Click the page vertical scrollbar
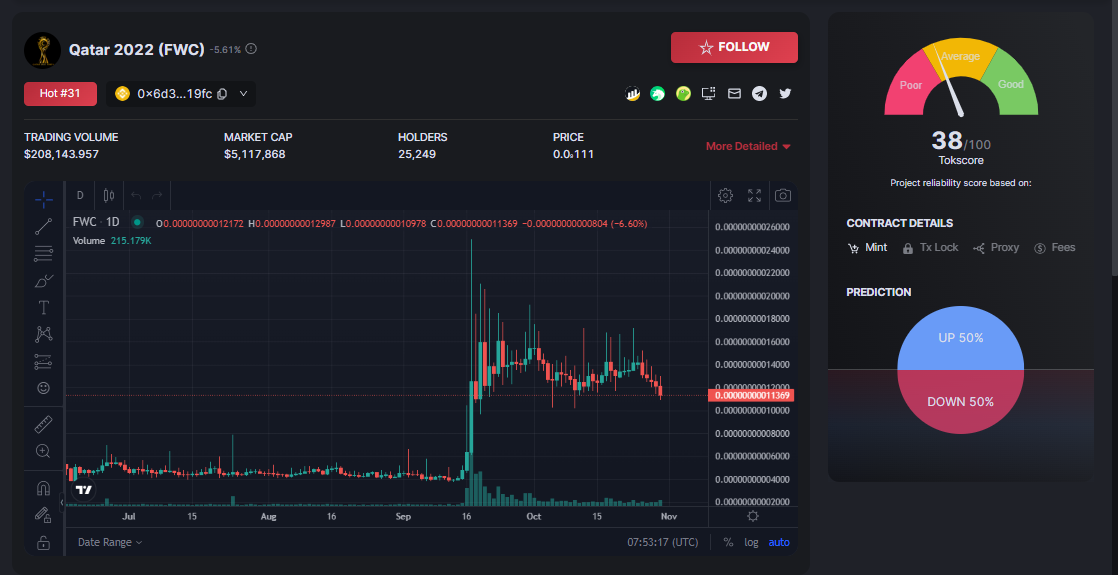This screenshot has height=575, width=1118. point(1114,139)
